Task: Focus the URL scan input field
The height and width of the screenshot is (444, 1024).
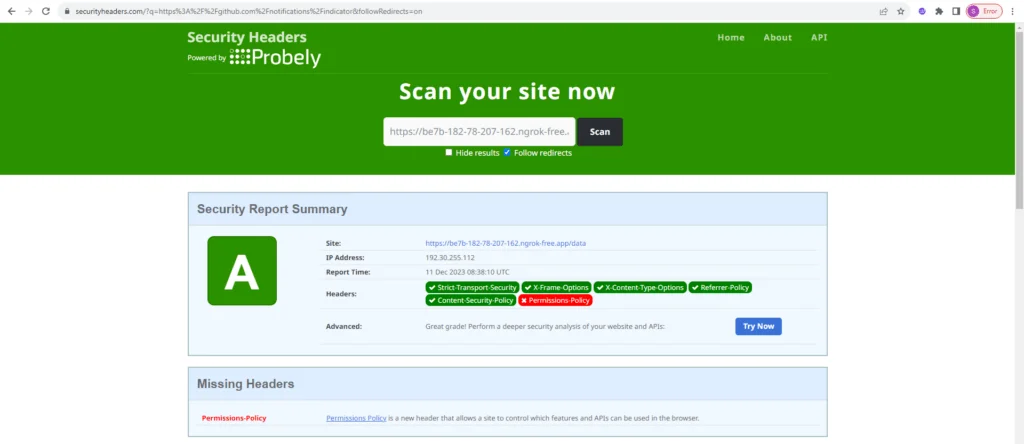Action: (x=479, y=131)
